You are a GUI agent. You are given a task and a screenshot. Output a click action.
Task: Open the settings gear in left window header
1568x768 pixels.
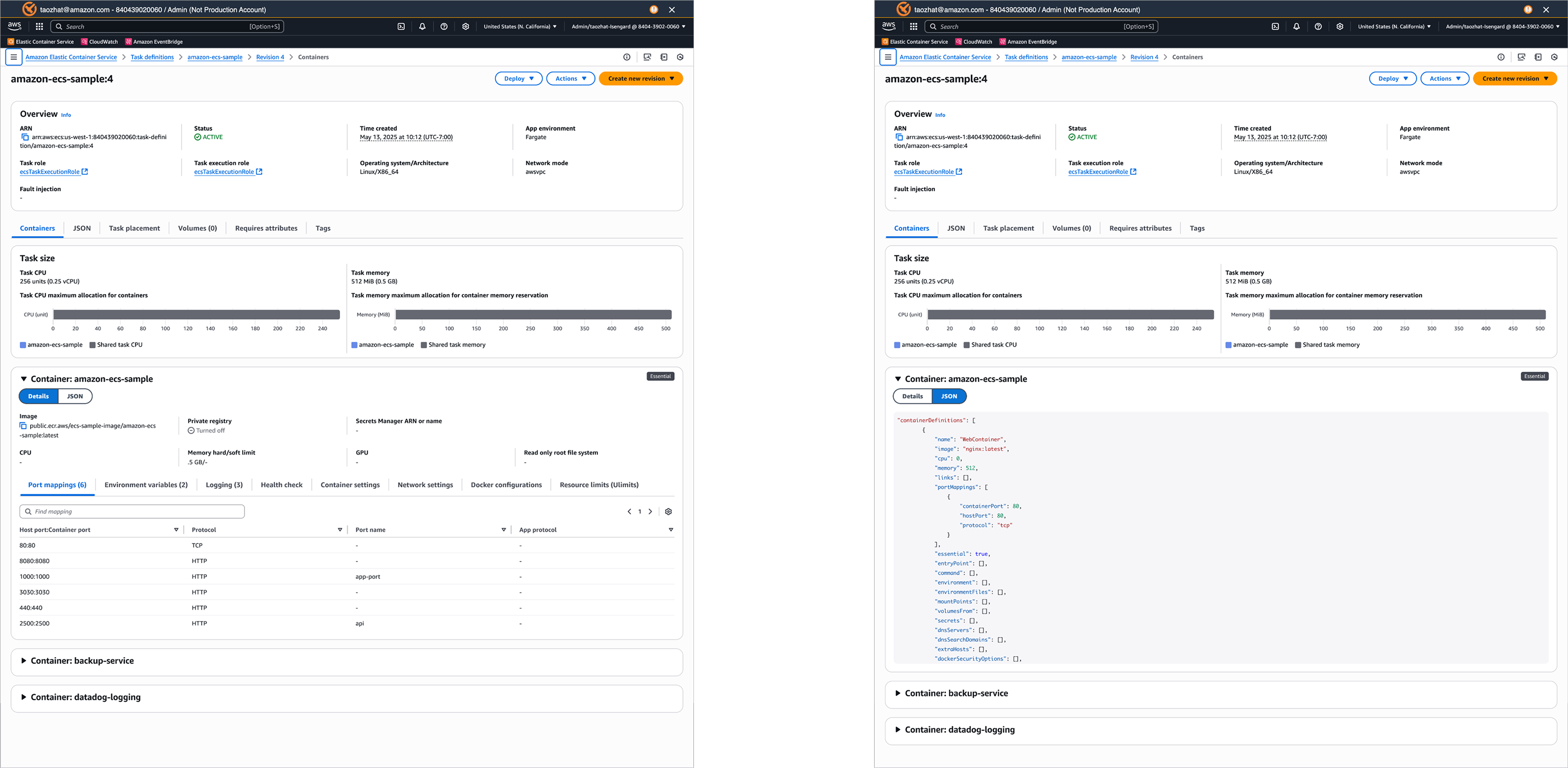[x=466, y=27]
